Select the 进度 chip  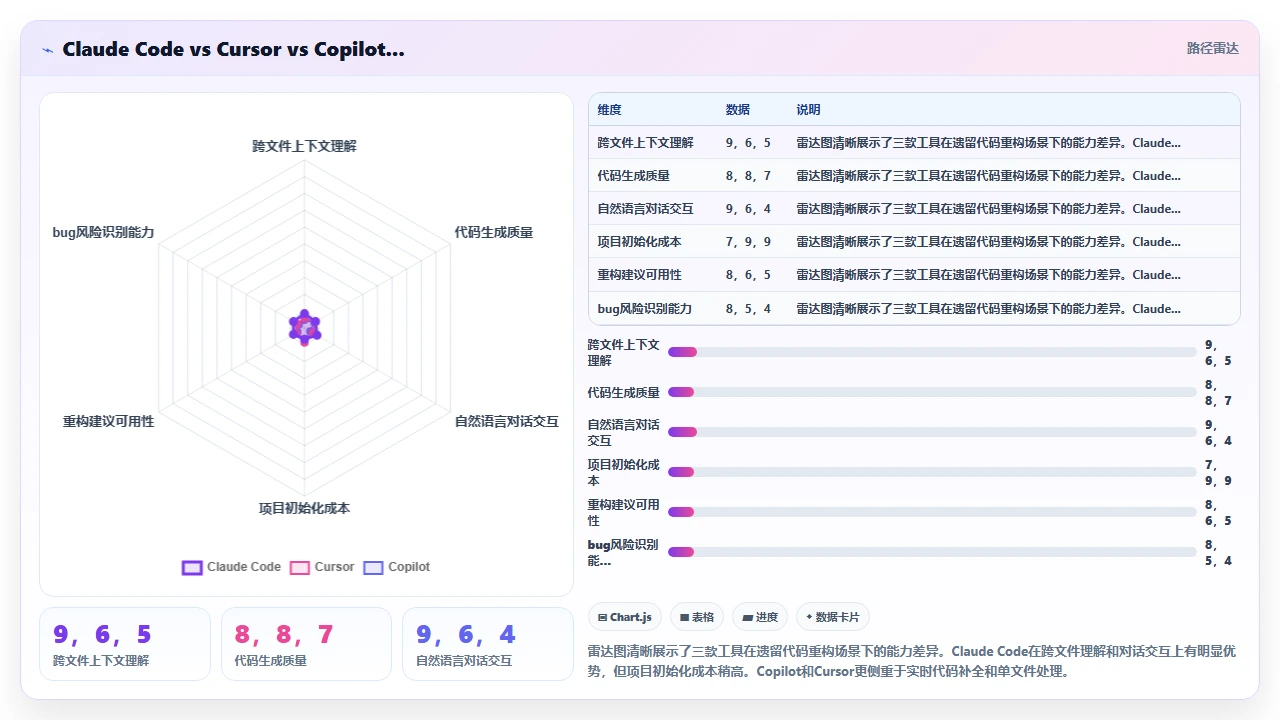[760, 617]
